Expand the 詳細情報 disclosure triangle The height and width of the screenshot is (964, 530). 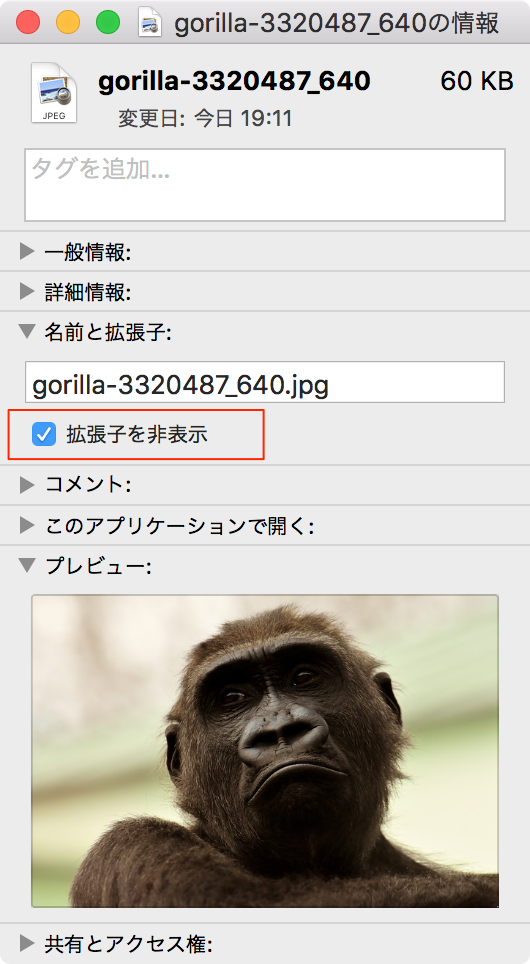26,291
